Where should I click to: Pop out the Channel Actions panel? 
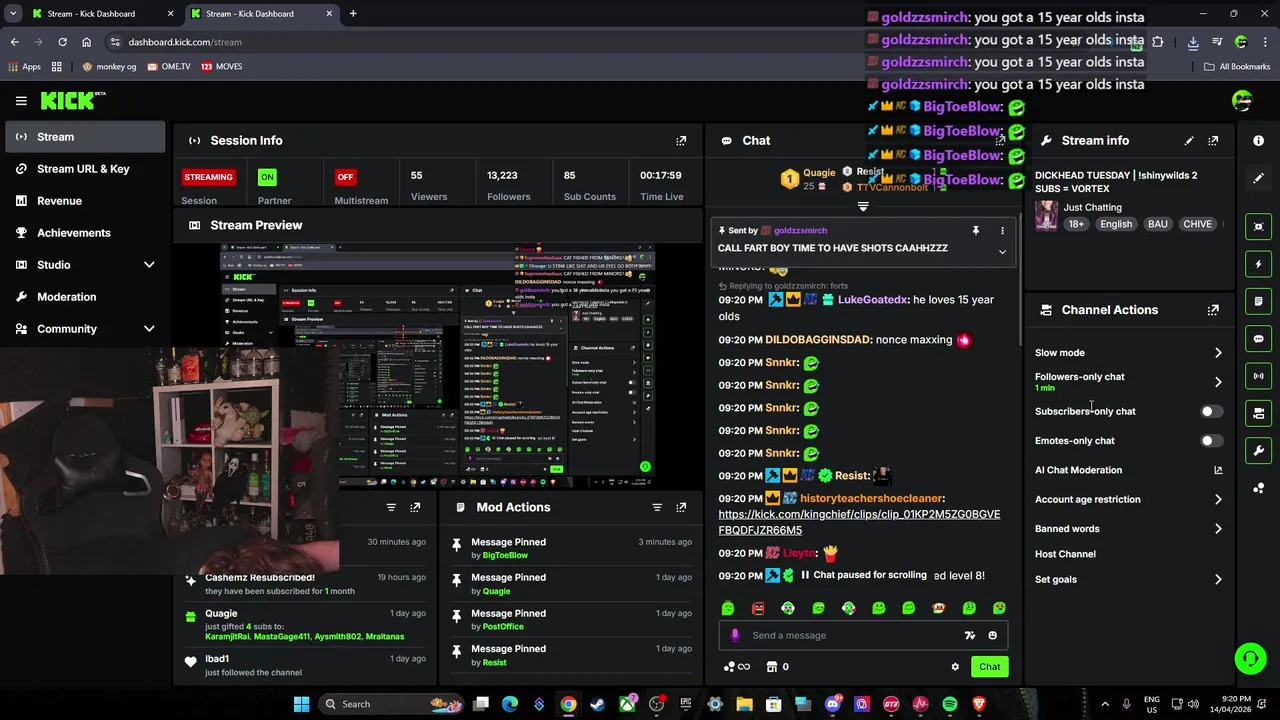1213,310
